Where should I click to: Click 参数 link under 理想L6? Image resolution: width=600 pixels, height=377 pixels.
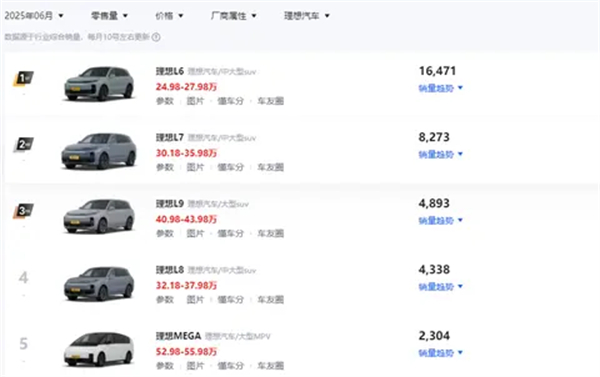[x=165, y=101]
